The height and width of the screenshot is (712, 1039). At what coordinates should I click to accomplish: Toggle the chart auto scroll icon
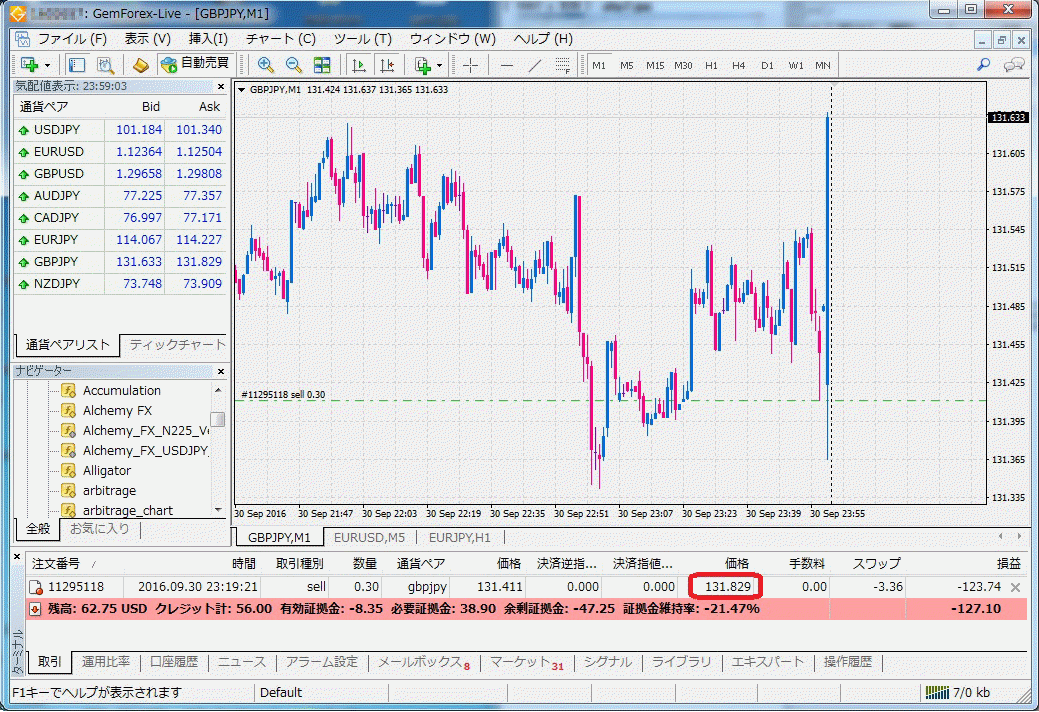(x=359, y=65)
